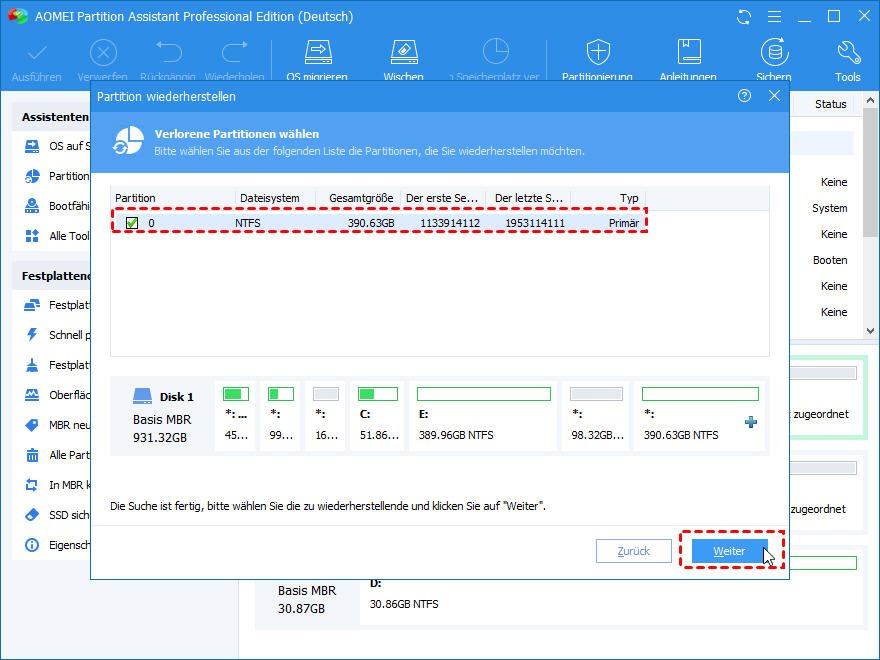Select the 390.63GB NTFS recovered partition block
This screenshot has height=660, width=880.
pos(699,415)
